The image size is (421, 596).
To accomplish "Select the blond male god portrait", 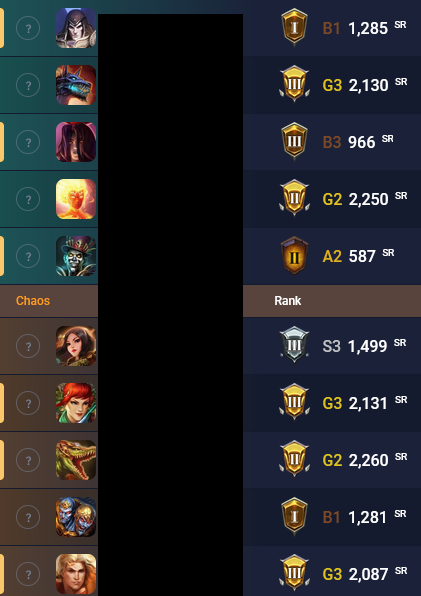I will click(76, 574).
